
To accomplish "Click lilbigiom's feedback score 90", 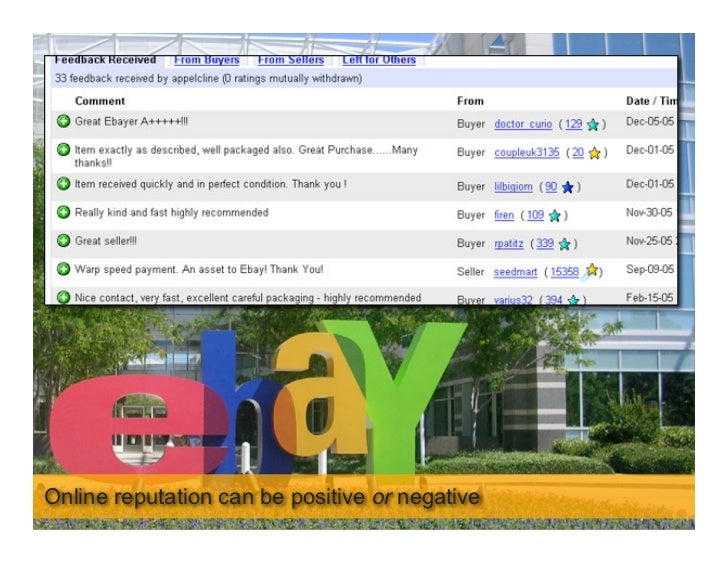I will pos(551,187).
